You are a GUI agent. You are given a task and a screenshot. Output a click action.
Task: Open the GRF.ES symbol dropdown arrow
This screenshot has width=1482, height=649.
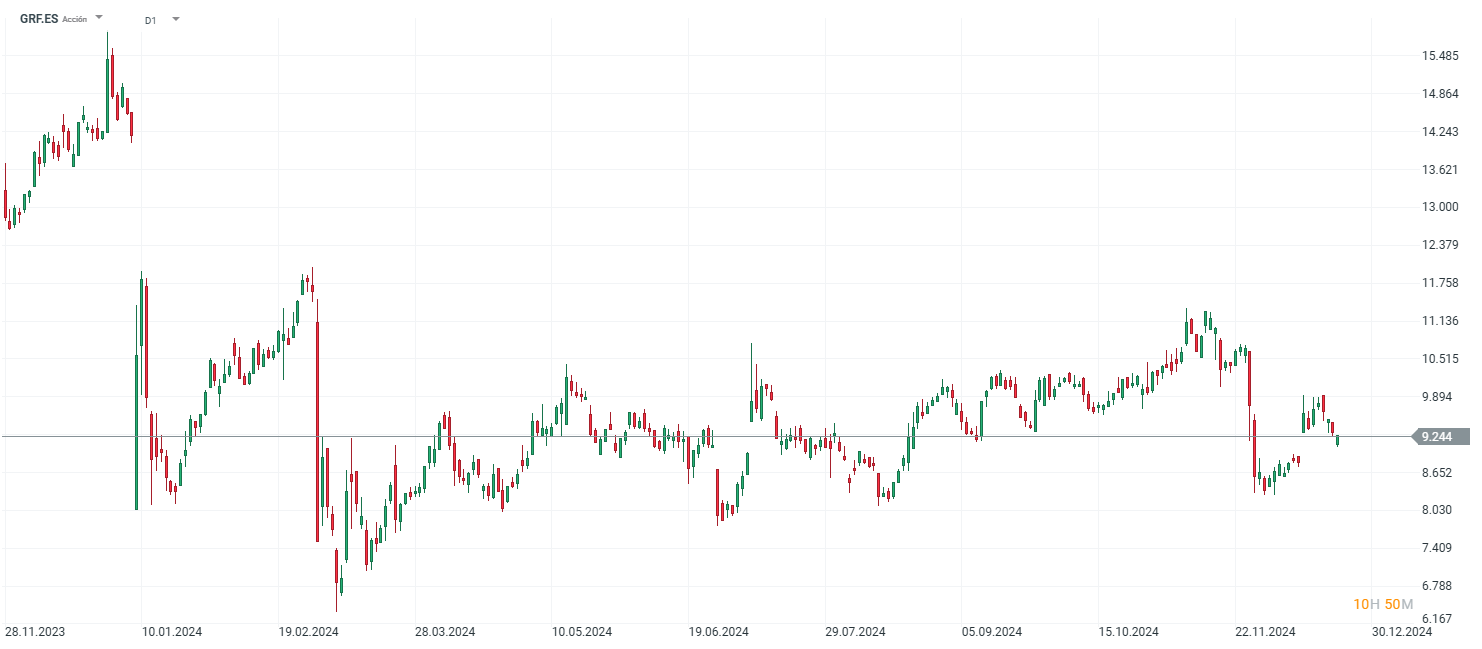(99, 17)
